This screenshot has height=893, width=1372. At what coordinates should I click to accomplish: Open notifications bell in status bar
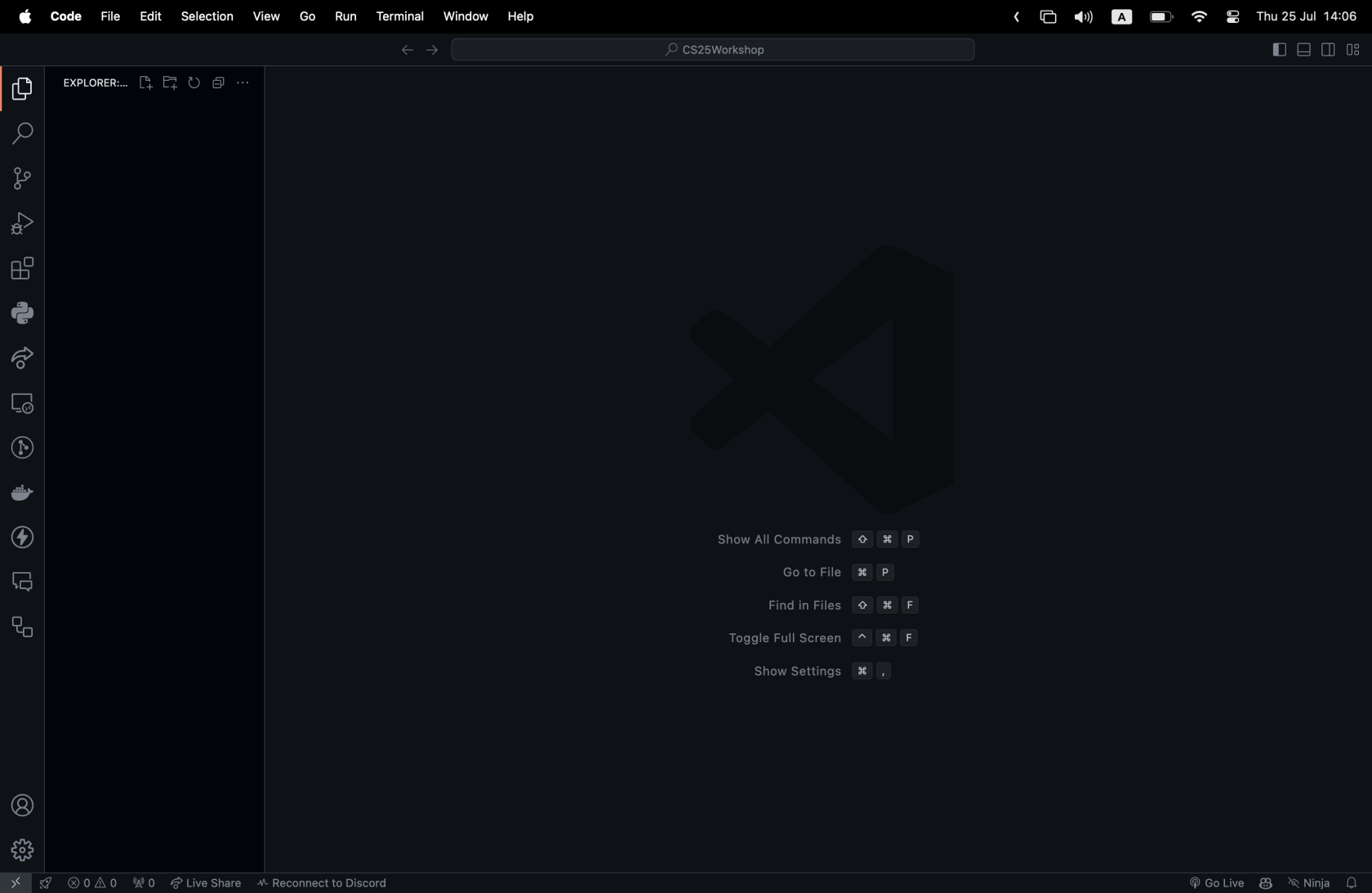tap(1352, 883)
